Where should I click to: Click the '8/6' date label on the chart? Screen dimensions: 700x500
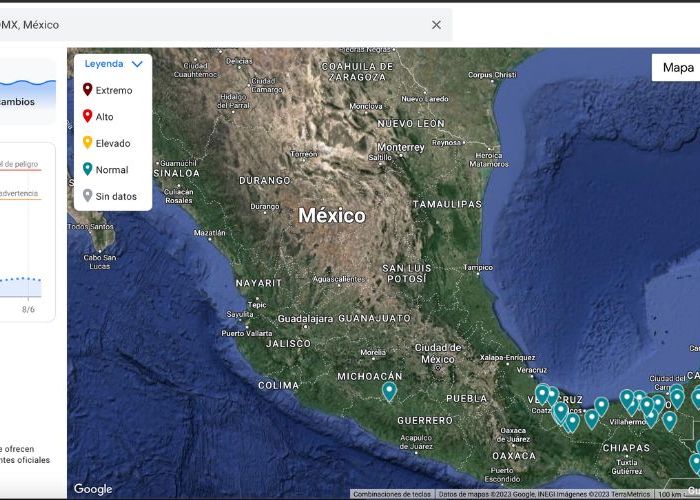coord(28,309)
